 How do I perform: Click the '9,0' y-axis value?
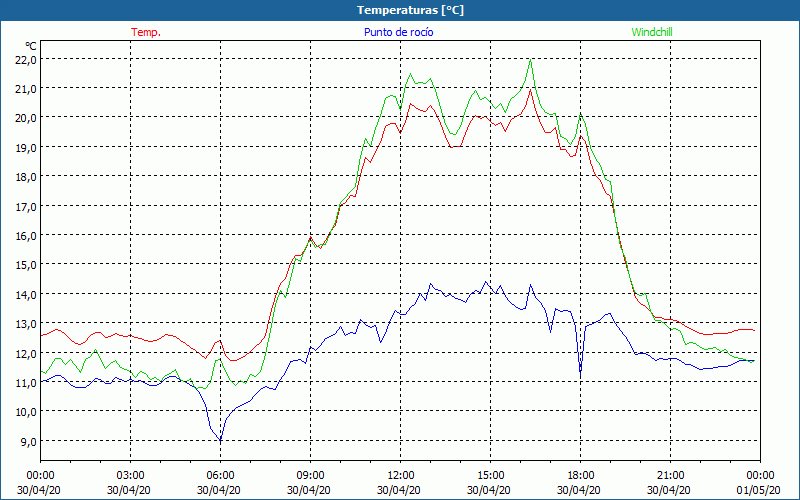[x=29, y=441]
